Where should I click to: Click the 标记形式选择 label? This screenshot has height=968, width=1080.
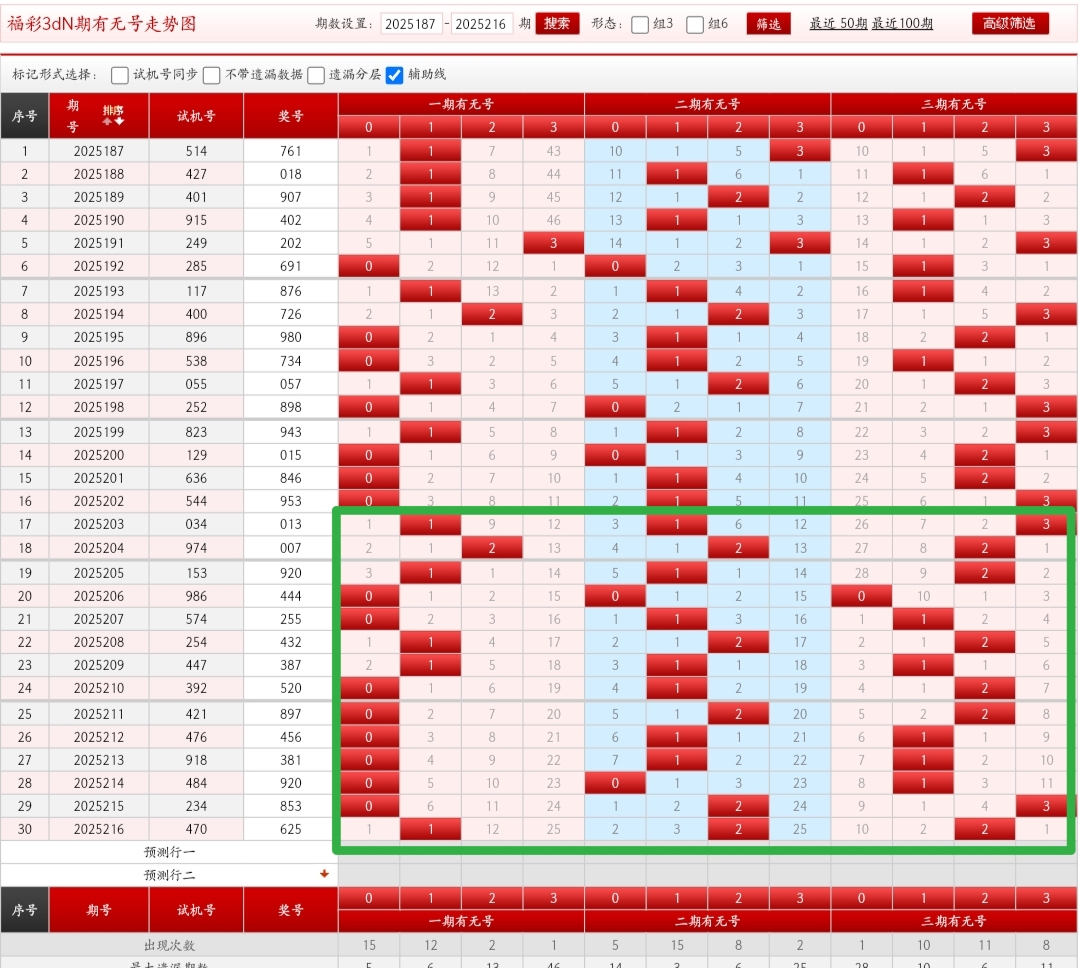(x=54, y=75)
